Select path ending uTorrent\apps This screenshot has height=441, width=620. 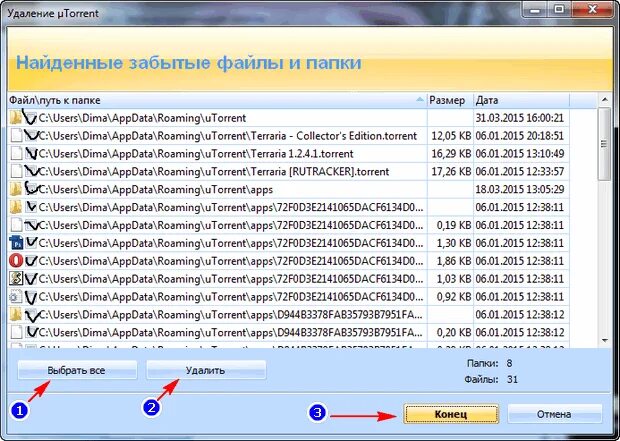[x=156, y=189]
